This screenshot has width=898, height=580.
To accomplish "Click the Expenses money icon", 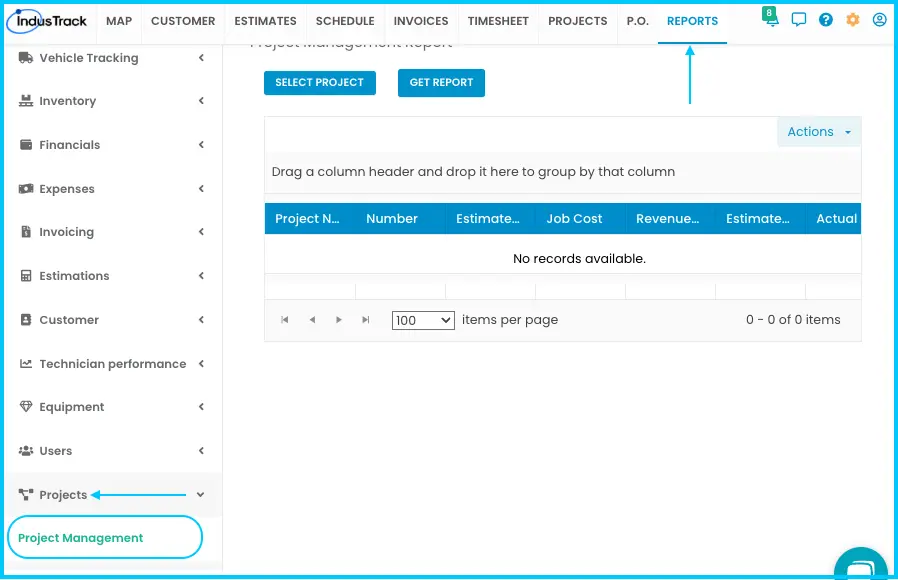I will (x=26, y=189).
